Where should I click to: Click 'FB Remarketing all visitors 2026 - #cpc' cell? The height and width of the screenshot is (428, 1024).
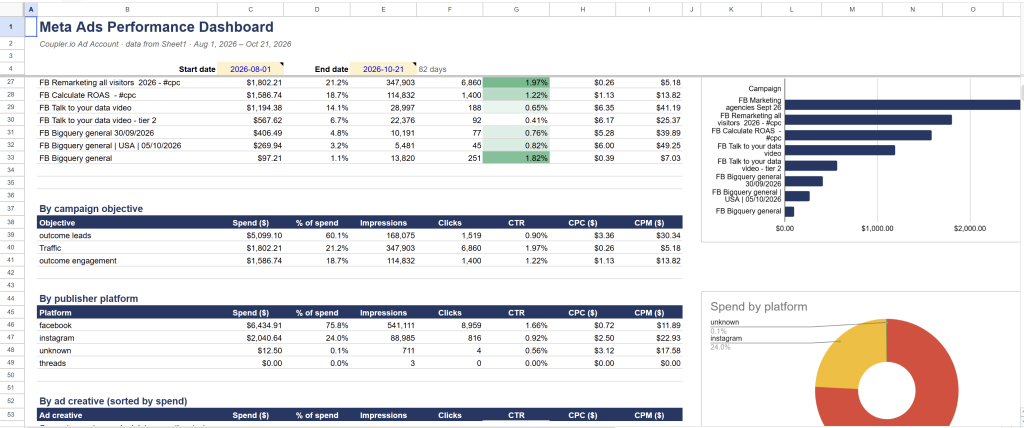(127, 83)
